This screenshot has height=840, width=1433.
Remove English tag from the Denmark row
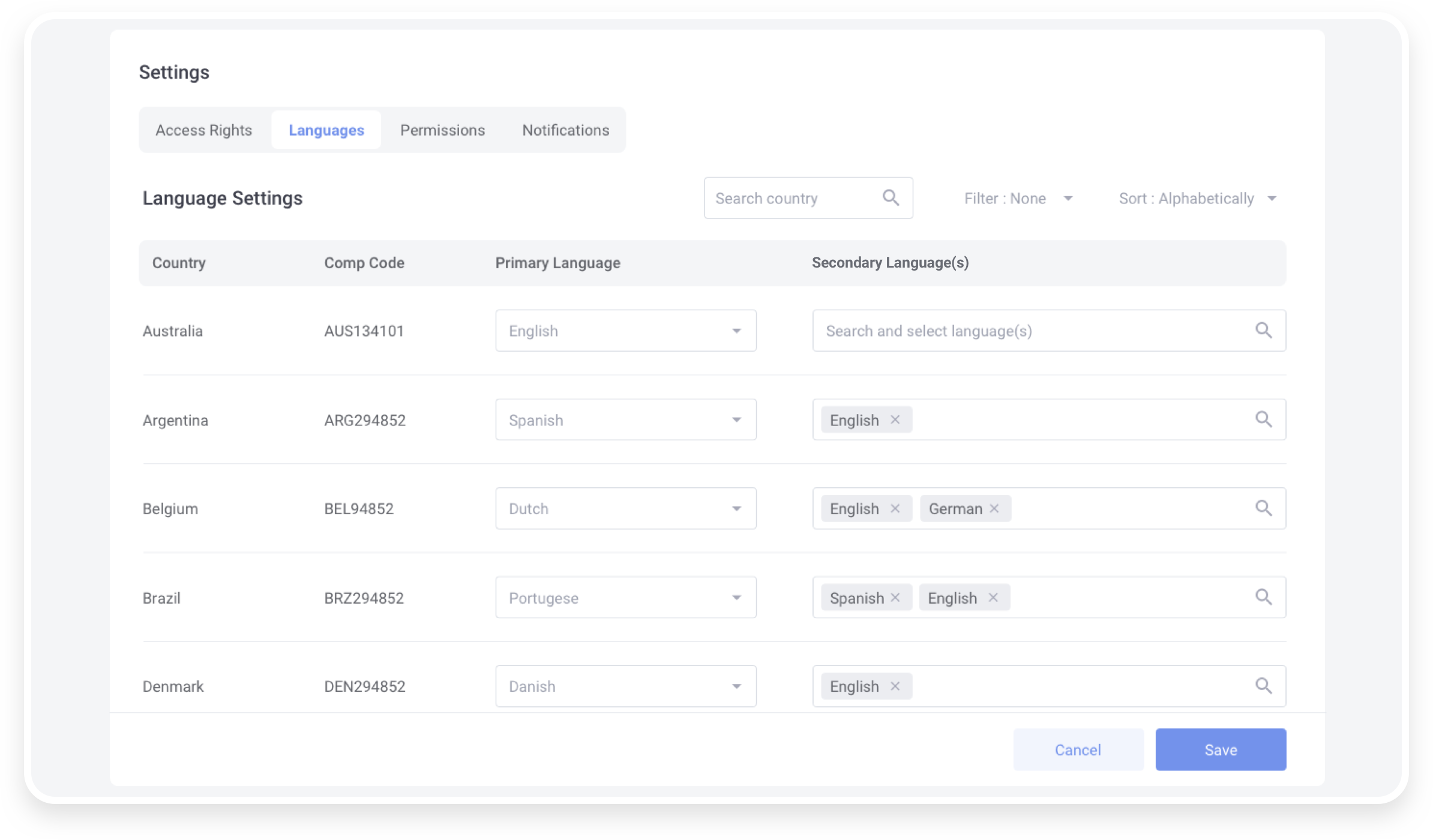pos(895,686)
